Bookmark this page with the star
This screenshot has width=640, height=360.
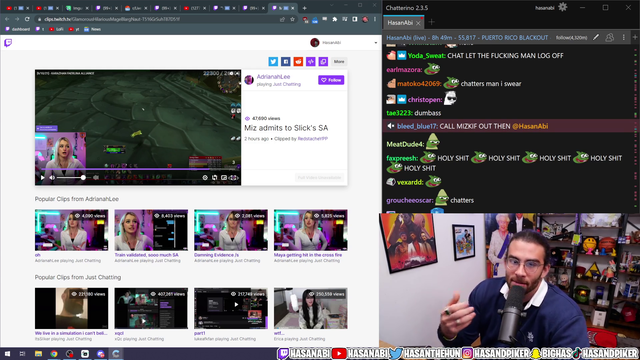(292, 19)
